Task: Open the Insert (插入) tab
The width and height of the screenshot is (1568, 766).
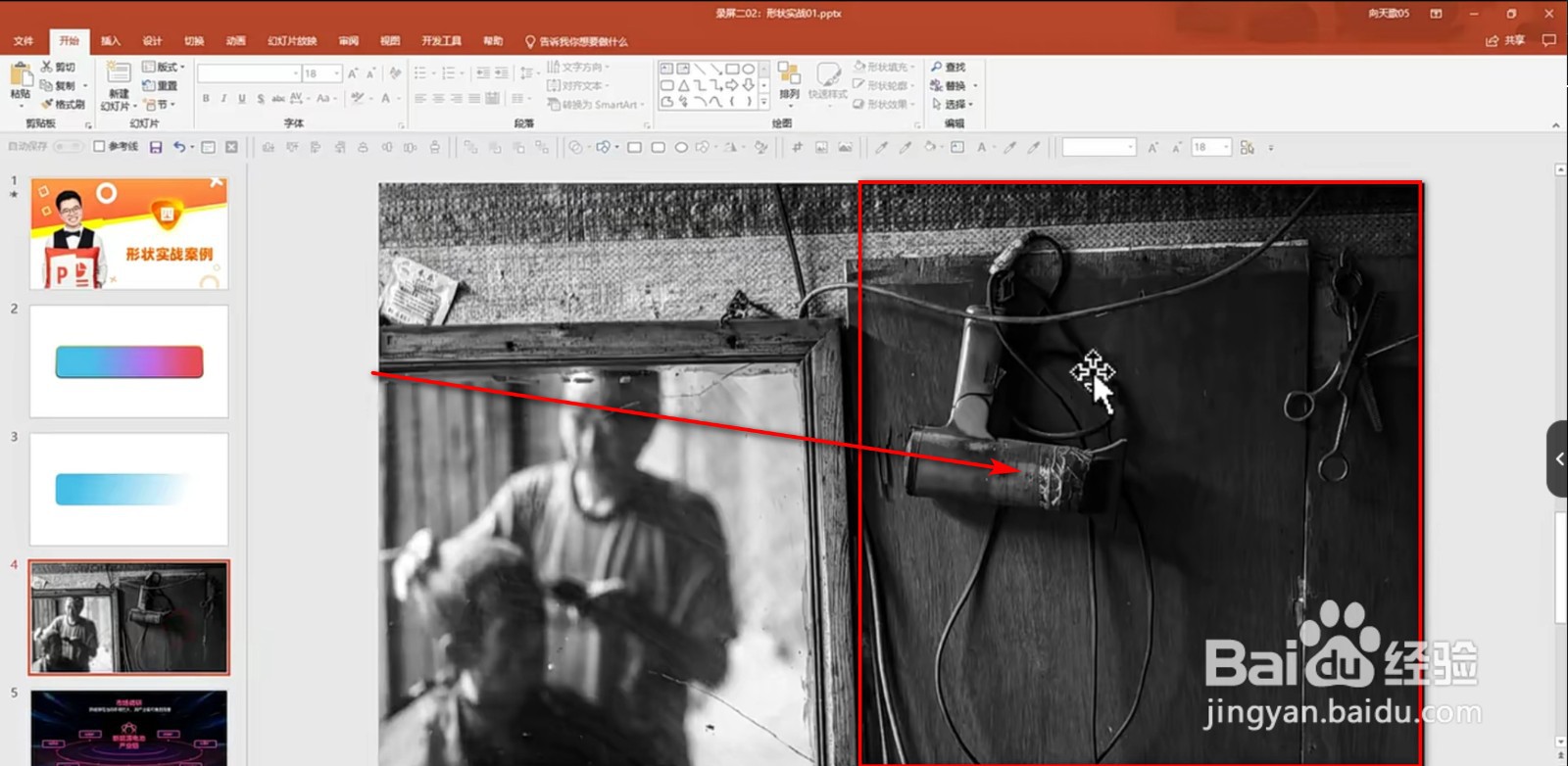Action: [111, 41]
